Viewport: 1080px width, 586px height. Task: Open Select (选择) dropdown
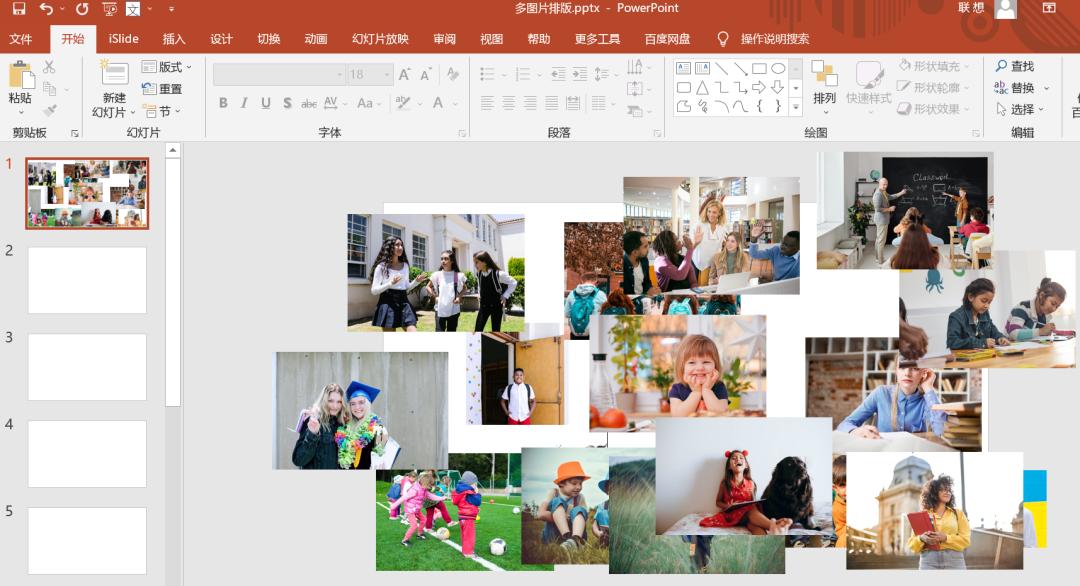pyautogui.click(x=1020, y=109)
